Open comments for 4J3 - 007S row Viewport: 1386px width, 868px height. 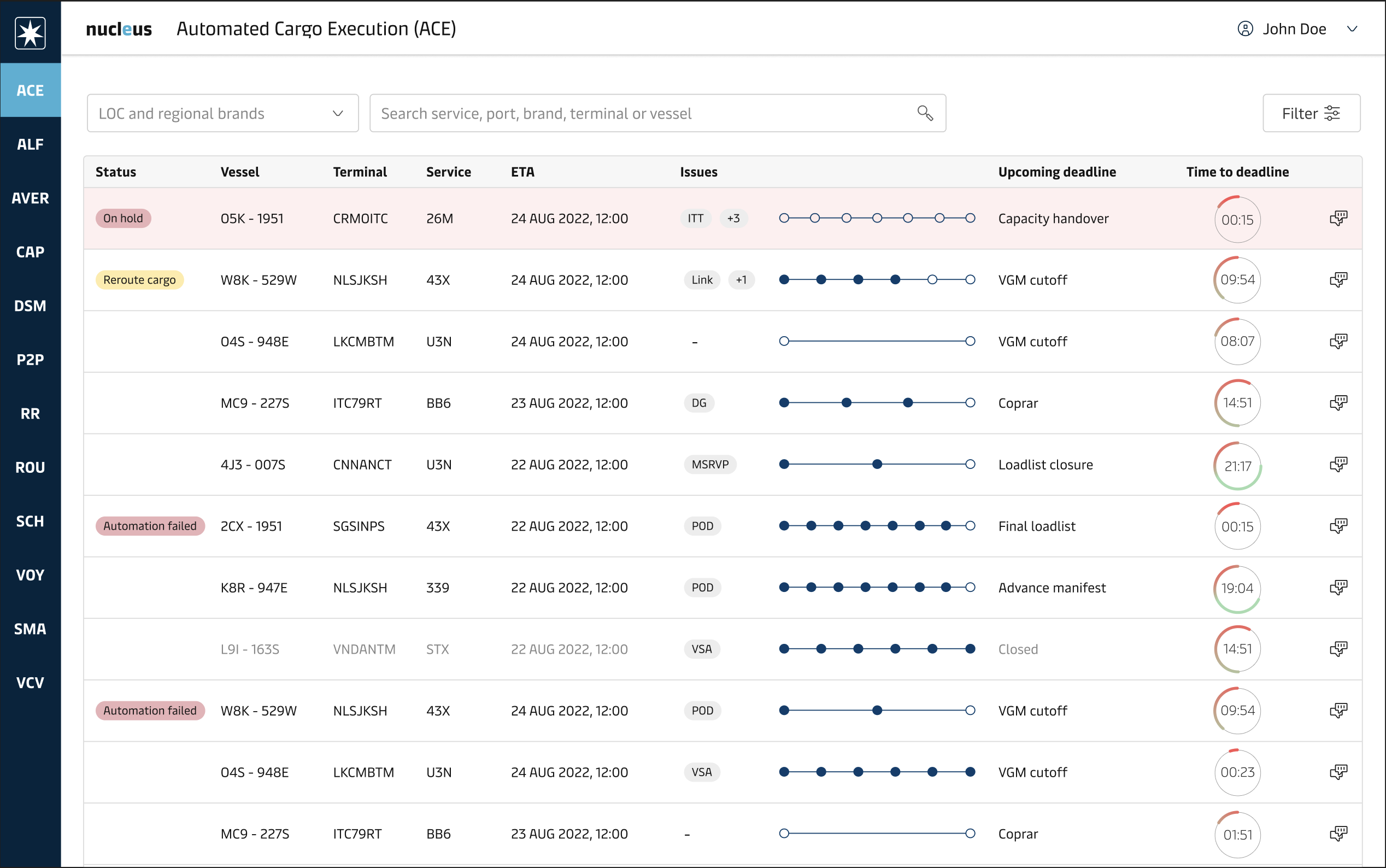pyautogui.click(x=1338, y=465)
